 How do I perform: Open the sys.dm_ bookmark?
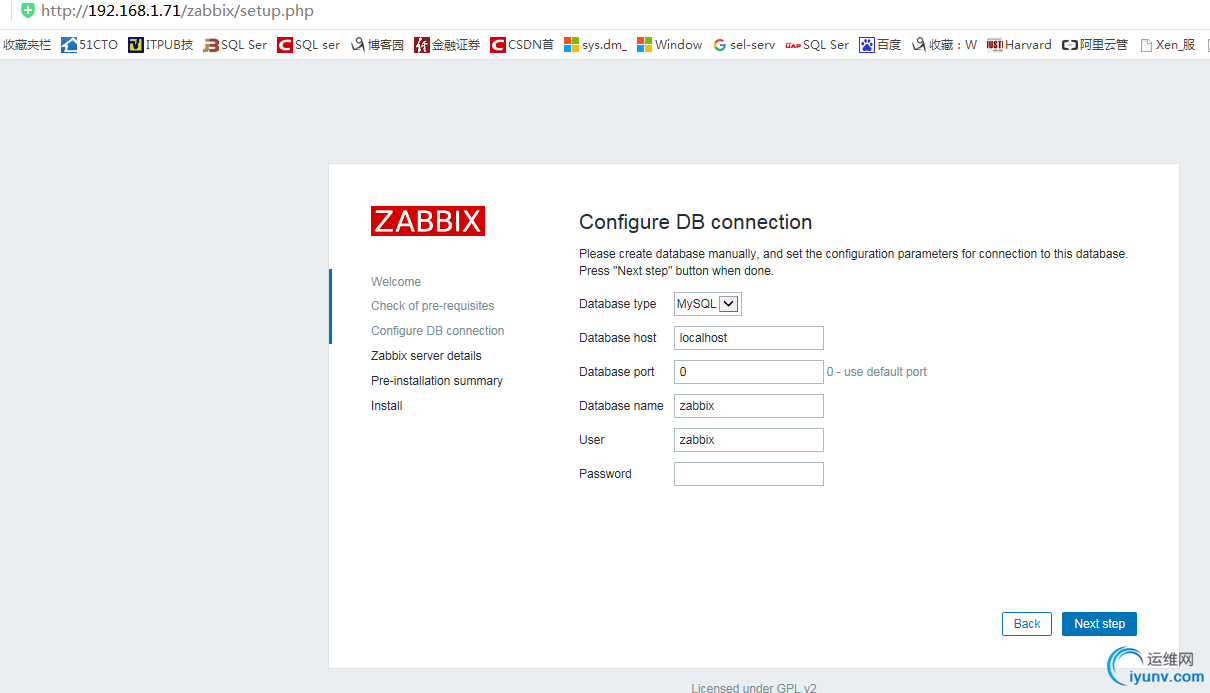click(x=596, y=45)
